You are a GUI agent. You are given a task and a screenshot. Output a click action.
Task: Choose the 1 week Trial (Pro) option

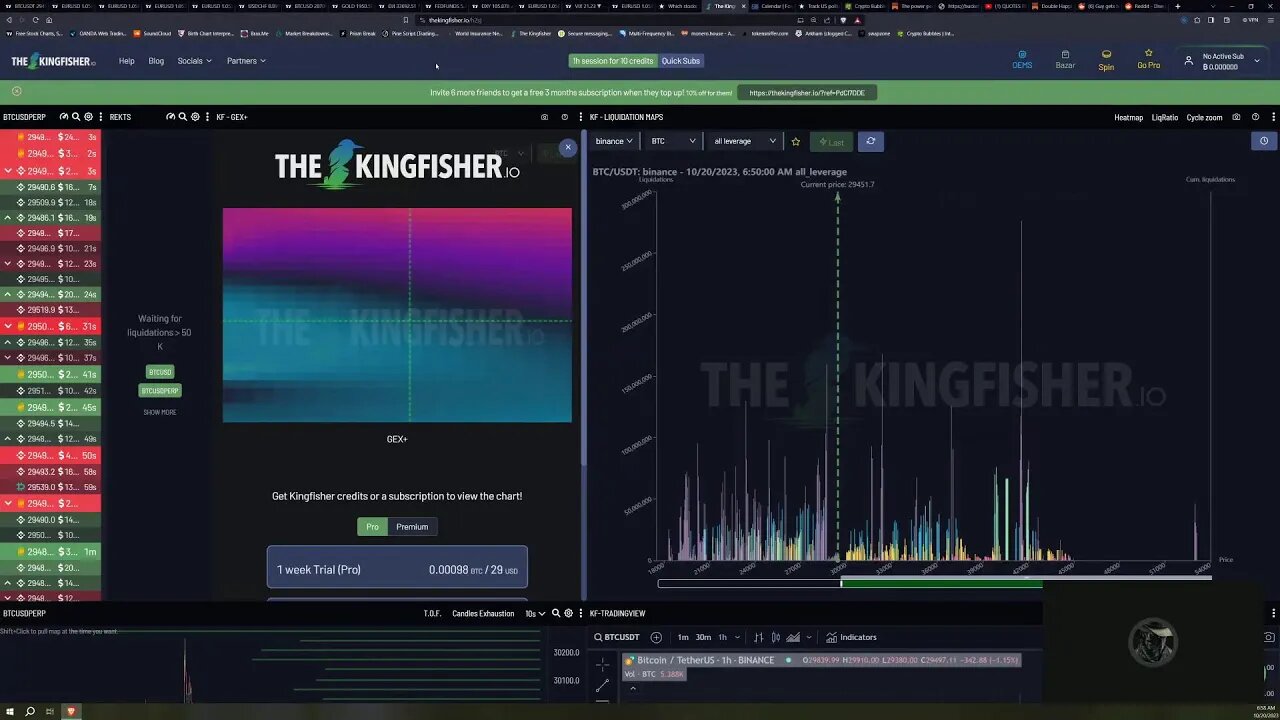click(x=397, y=567)
